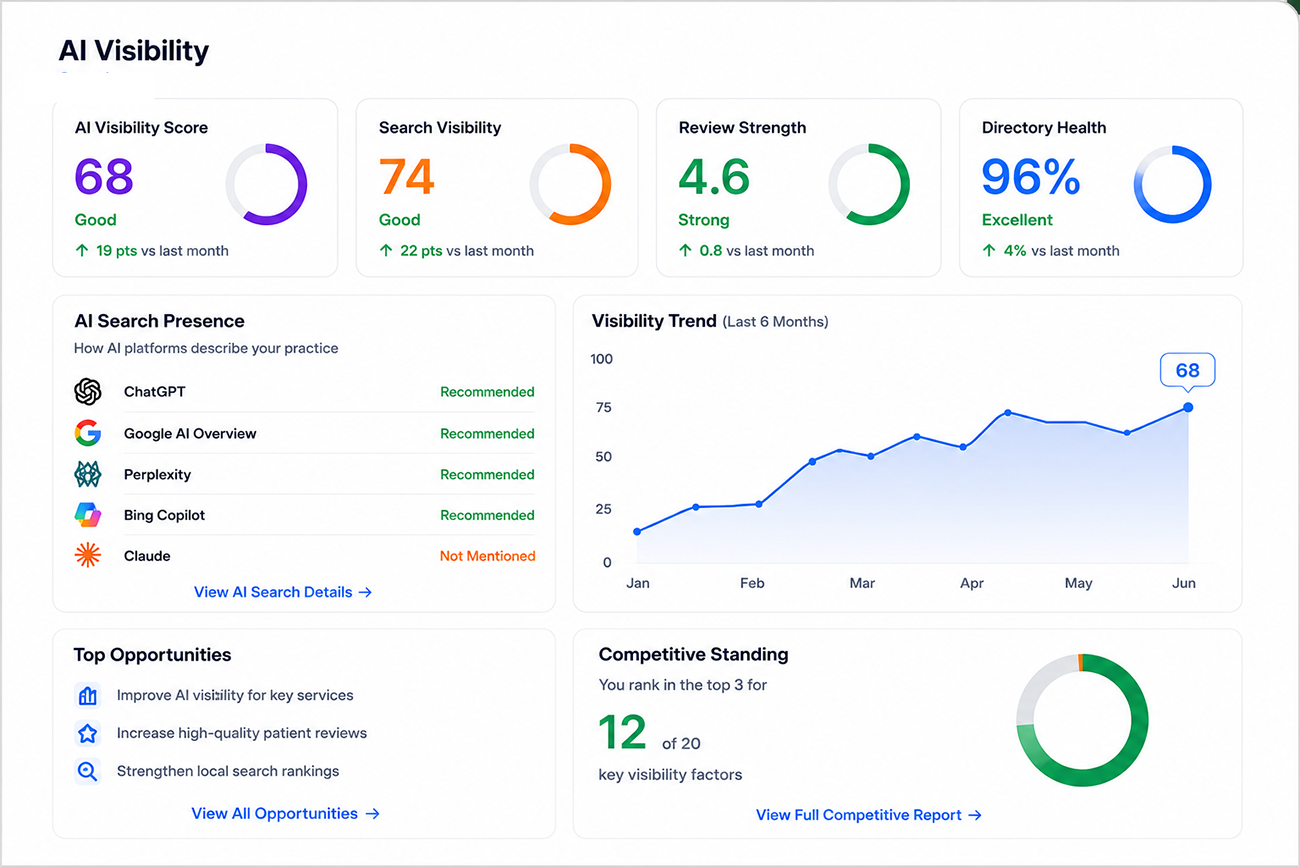Click the Perplexity row label
The width and height of the screenshot is (1300, 867).
(x=157, y=475)
